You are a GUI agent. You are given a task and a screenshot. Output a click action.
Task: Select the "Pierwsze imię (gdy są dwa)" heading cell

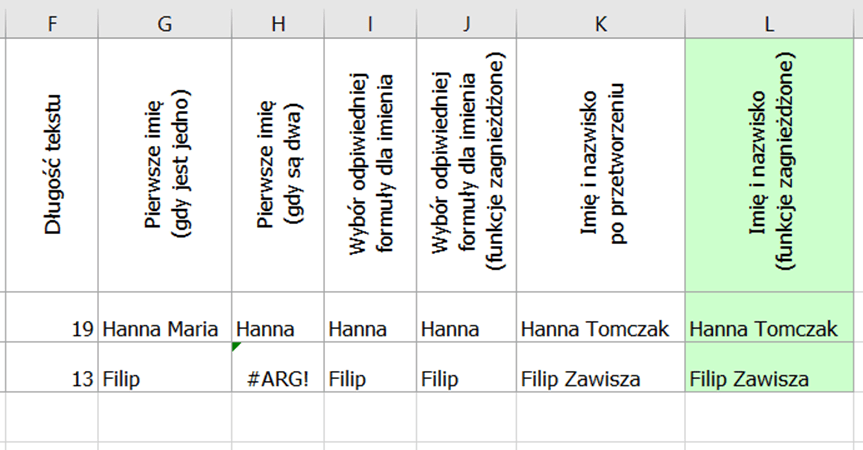coord(278,165)
